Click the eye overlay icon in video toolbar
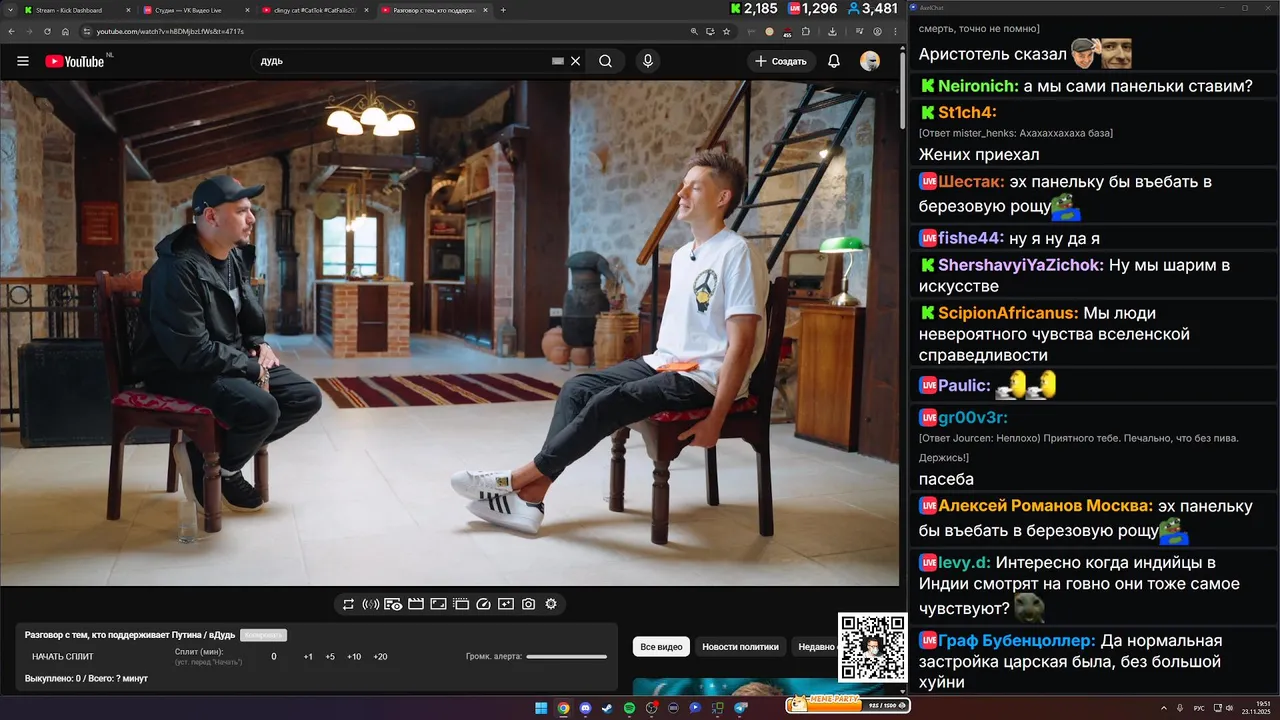This screenshot has height=720, width=1280. 393,604
